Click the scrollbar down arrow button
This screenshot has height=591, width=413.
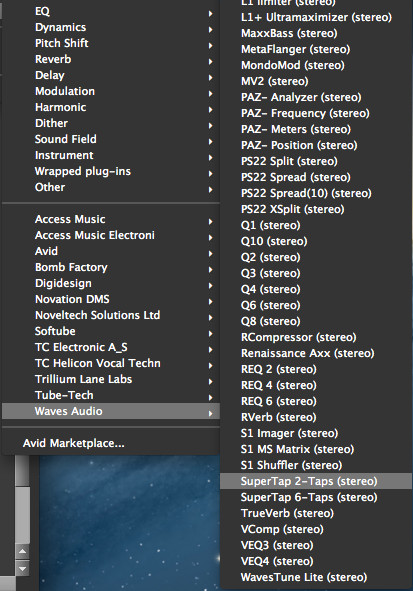coord(22,568)
